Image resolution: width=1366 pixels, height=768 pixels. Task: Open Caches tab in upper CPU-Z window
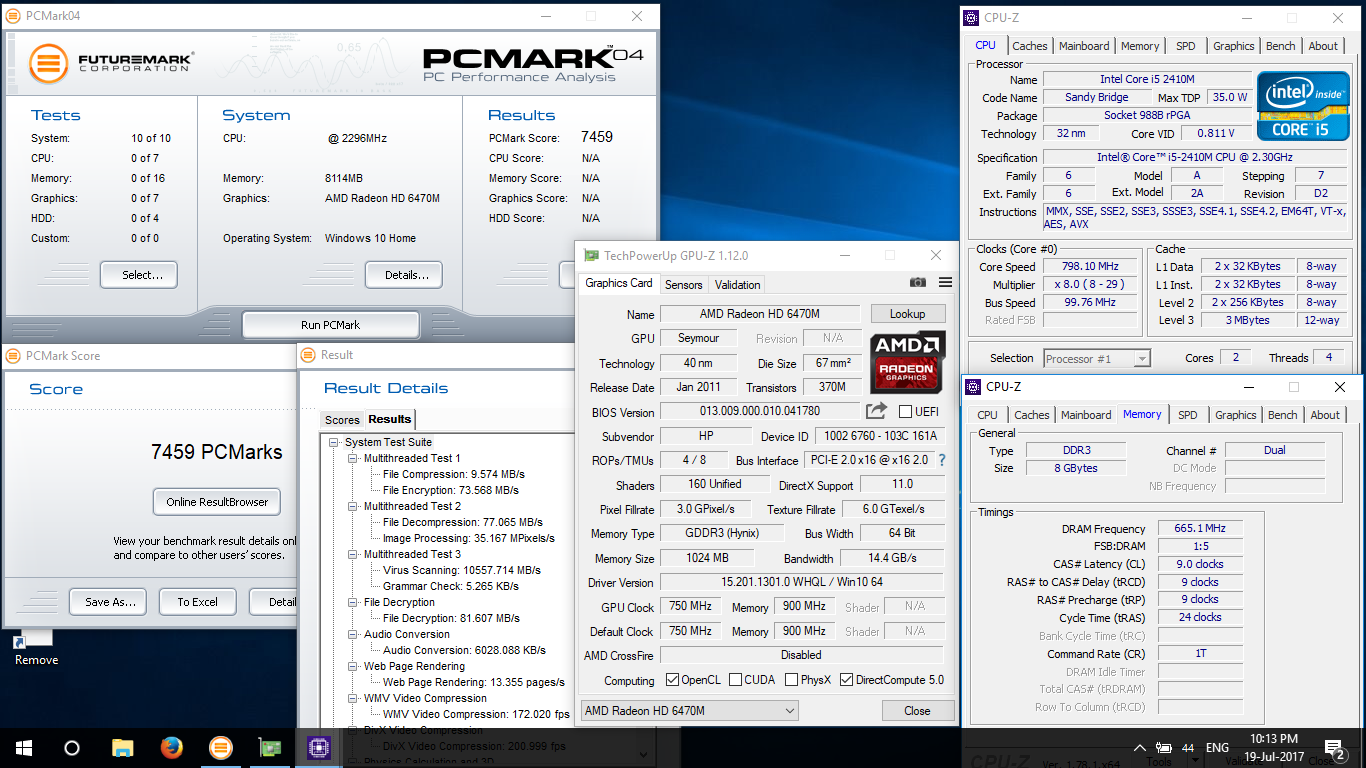tap(1030, 46)
